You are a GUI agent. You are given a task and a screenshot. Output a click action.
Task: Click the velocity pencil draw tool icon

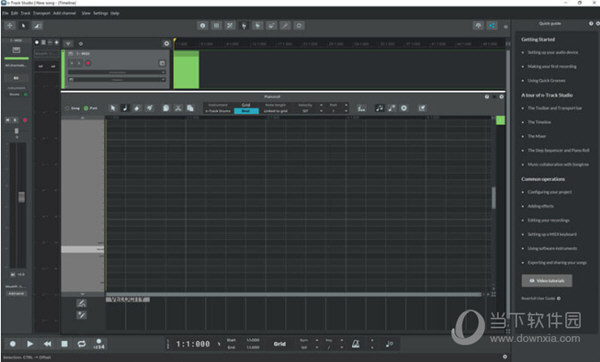(x=82, y=315)
